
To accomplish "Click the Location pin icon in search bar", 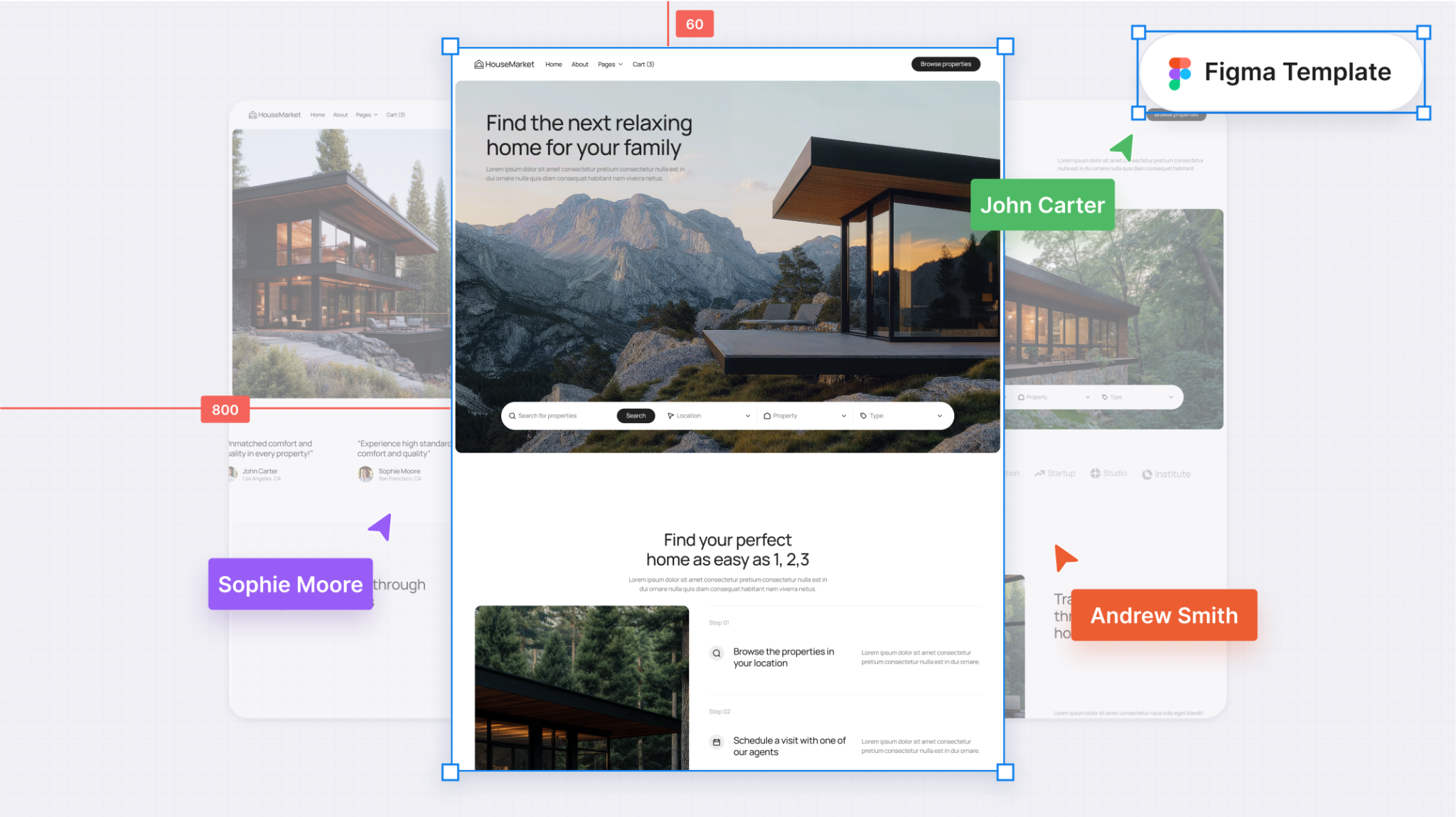I will (x=670, y=415).
